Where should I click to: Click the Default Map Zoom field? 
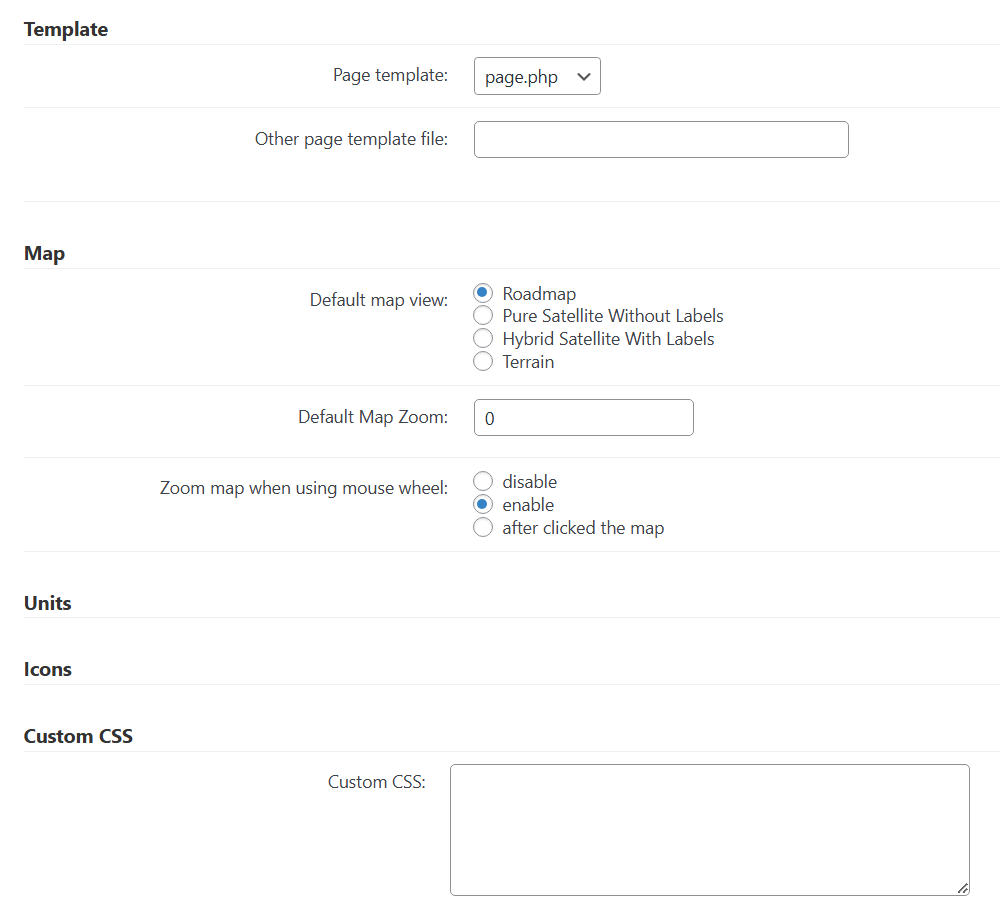click(x=584, y=418)
